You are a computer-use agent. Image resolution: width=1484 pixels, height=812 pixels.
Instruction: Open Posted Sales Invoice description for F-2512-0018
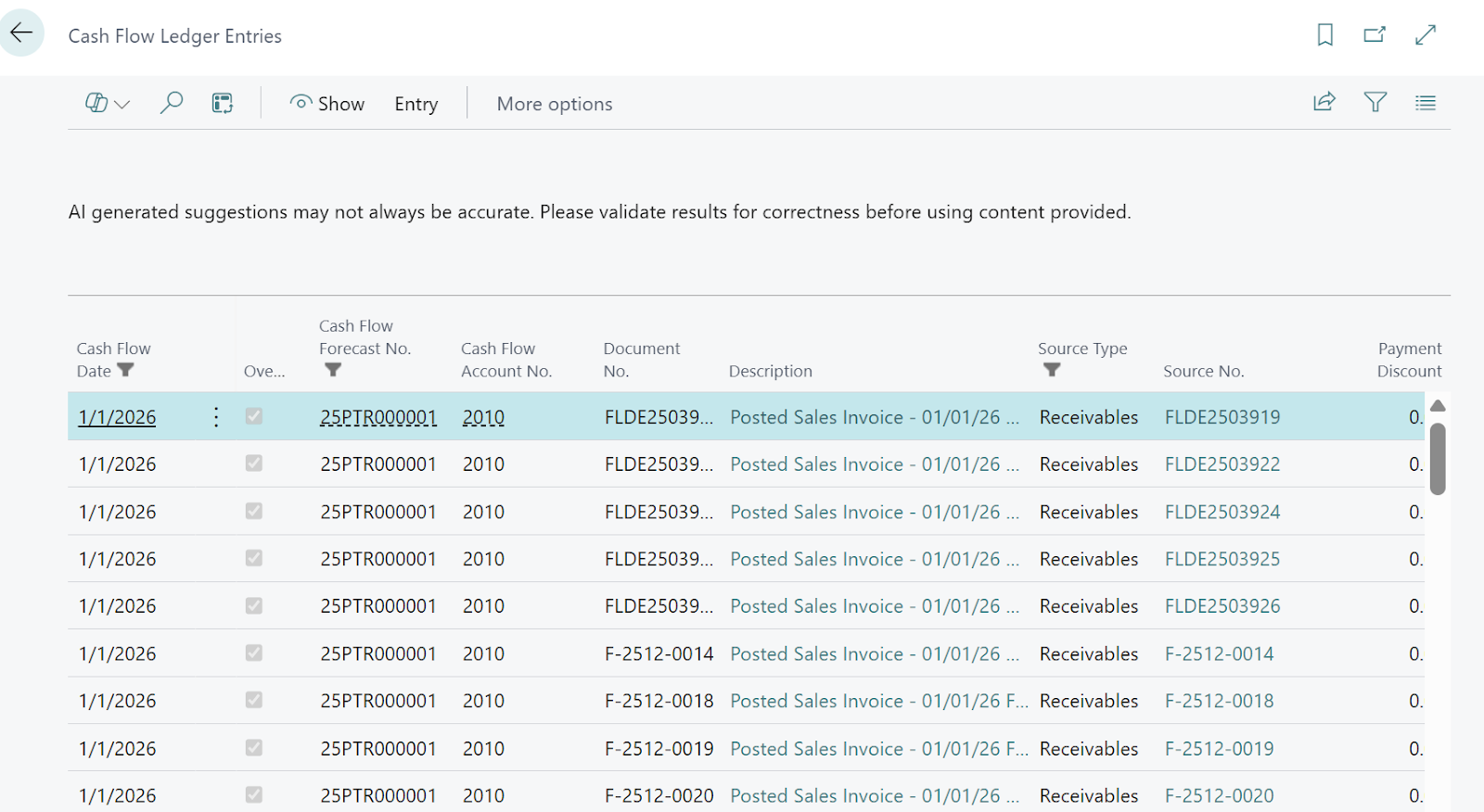[x=877, y=701]
